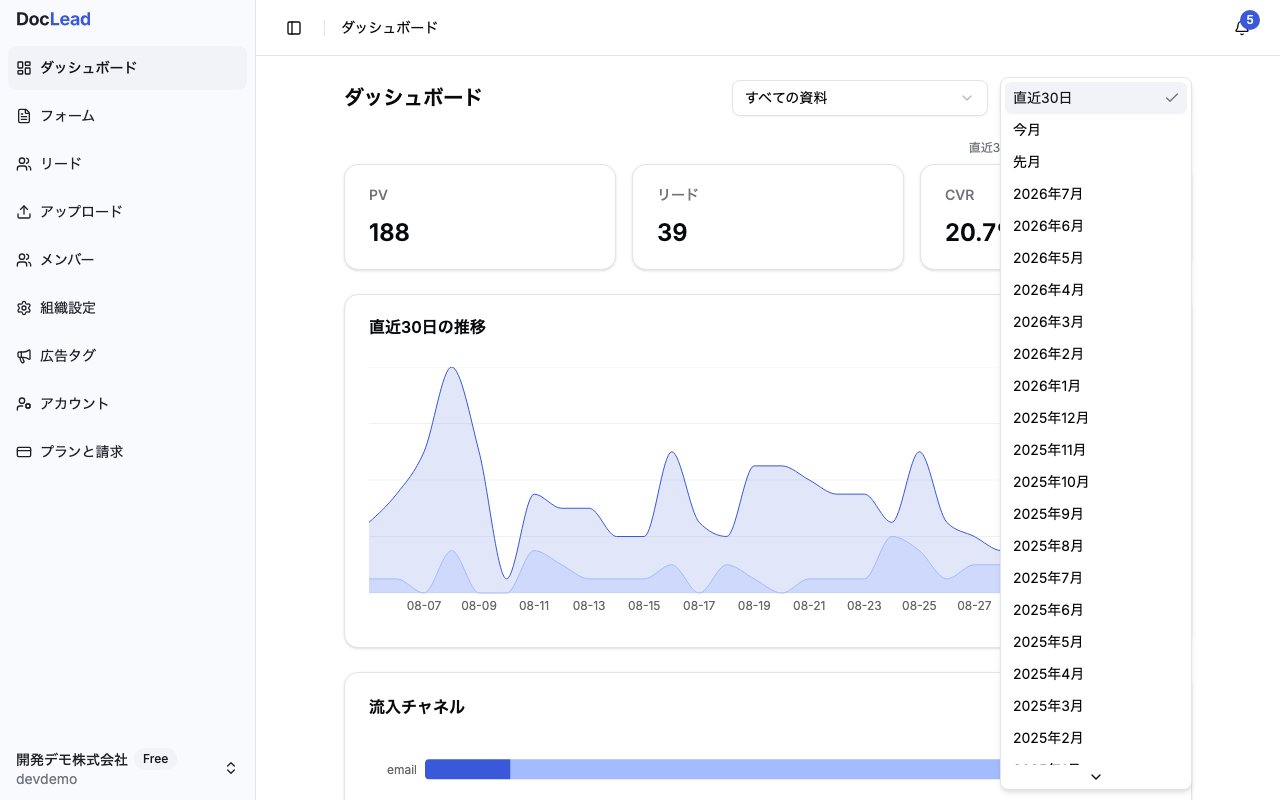Choose 2026年5月 from the list
This screenshot has width=1280, height=800.
tap(1096, 258)
